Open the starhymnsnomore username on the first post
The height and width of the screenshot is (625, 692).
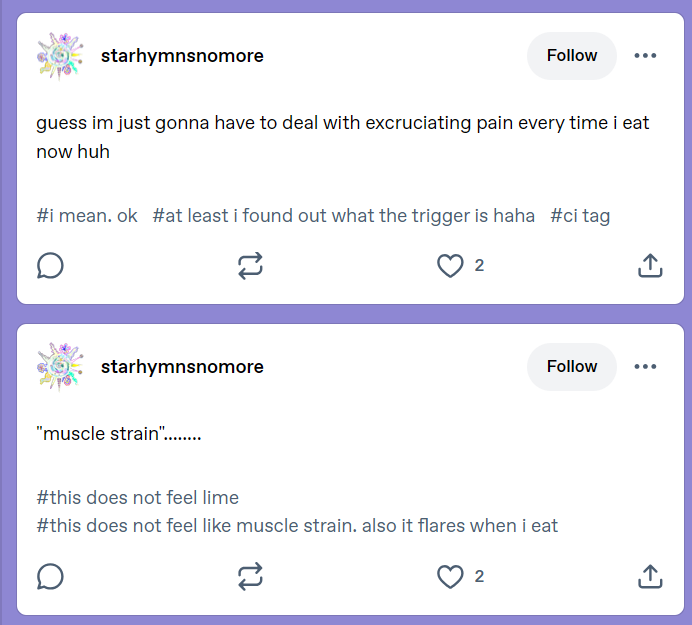[x=182, y=56]
